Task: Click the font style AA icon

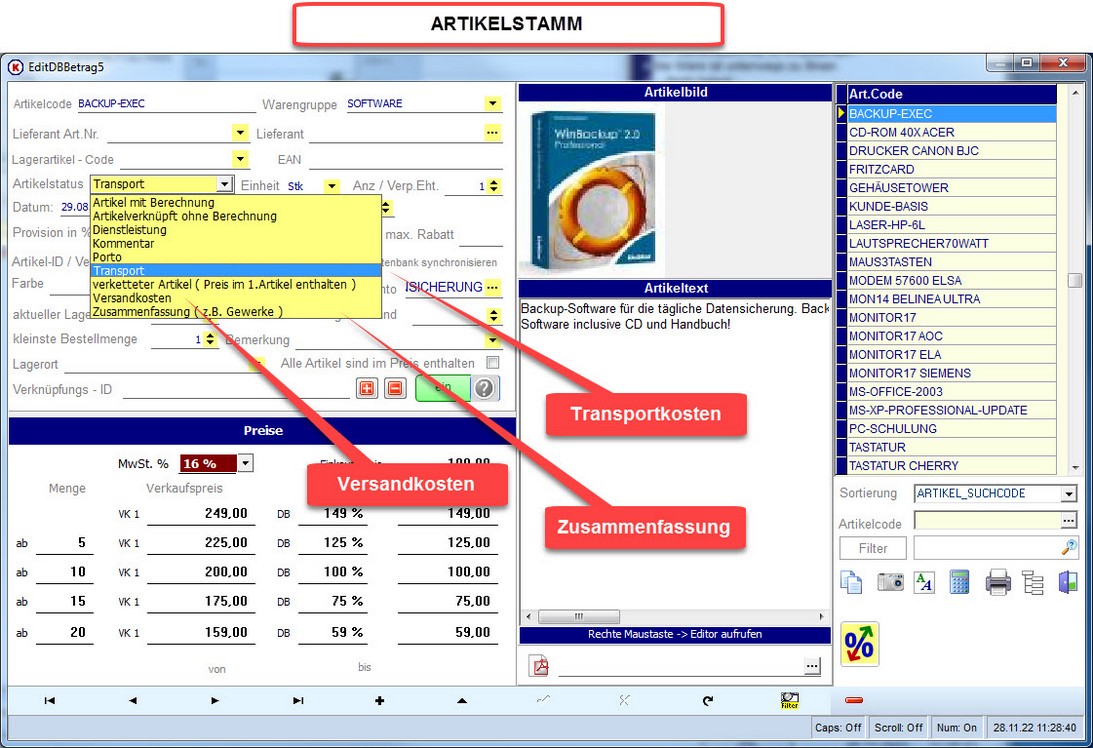Action: click(924, 582)
